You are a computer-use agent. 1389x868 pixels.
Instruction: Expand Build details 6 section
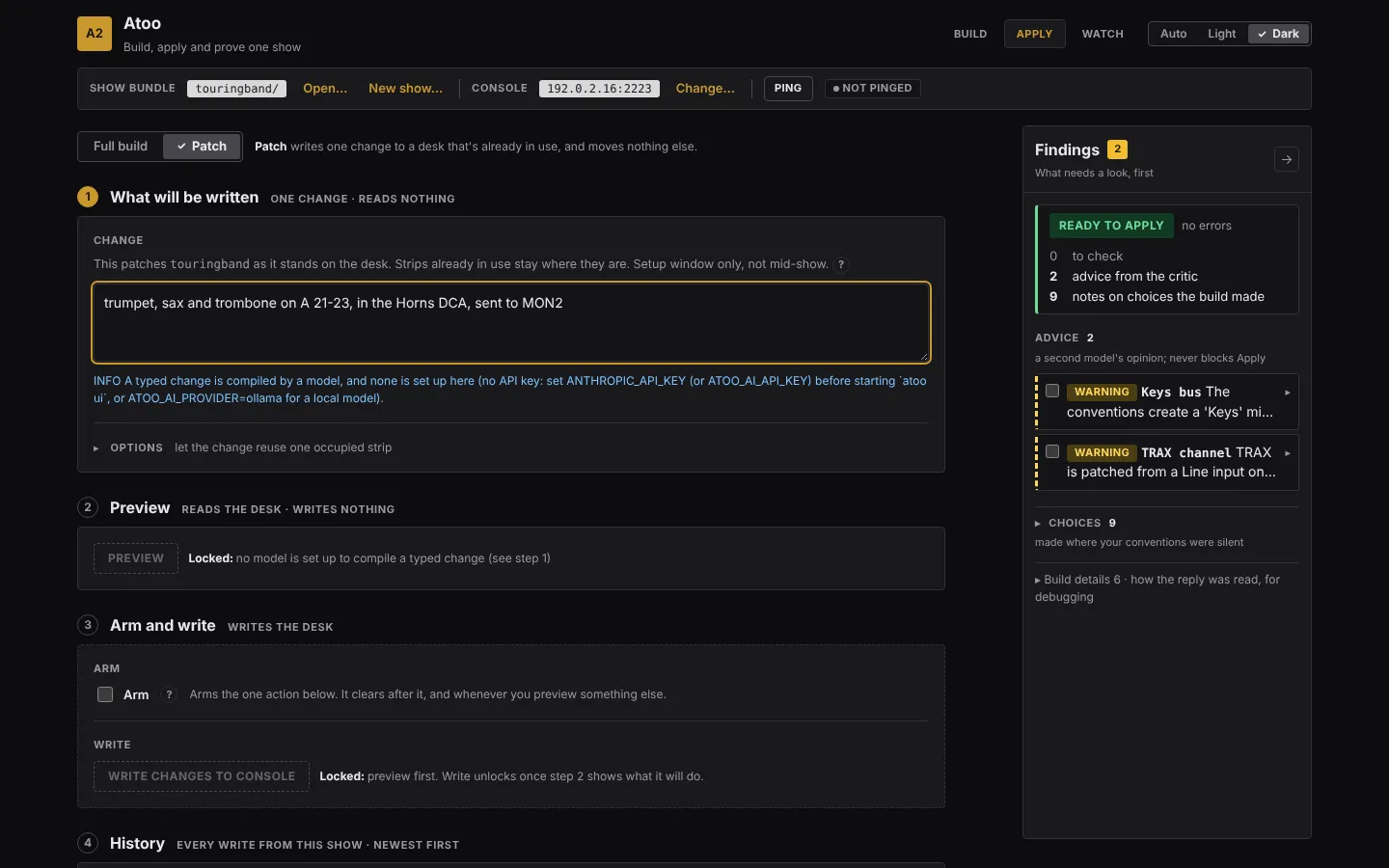pos(1157,588)
